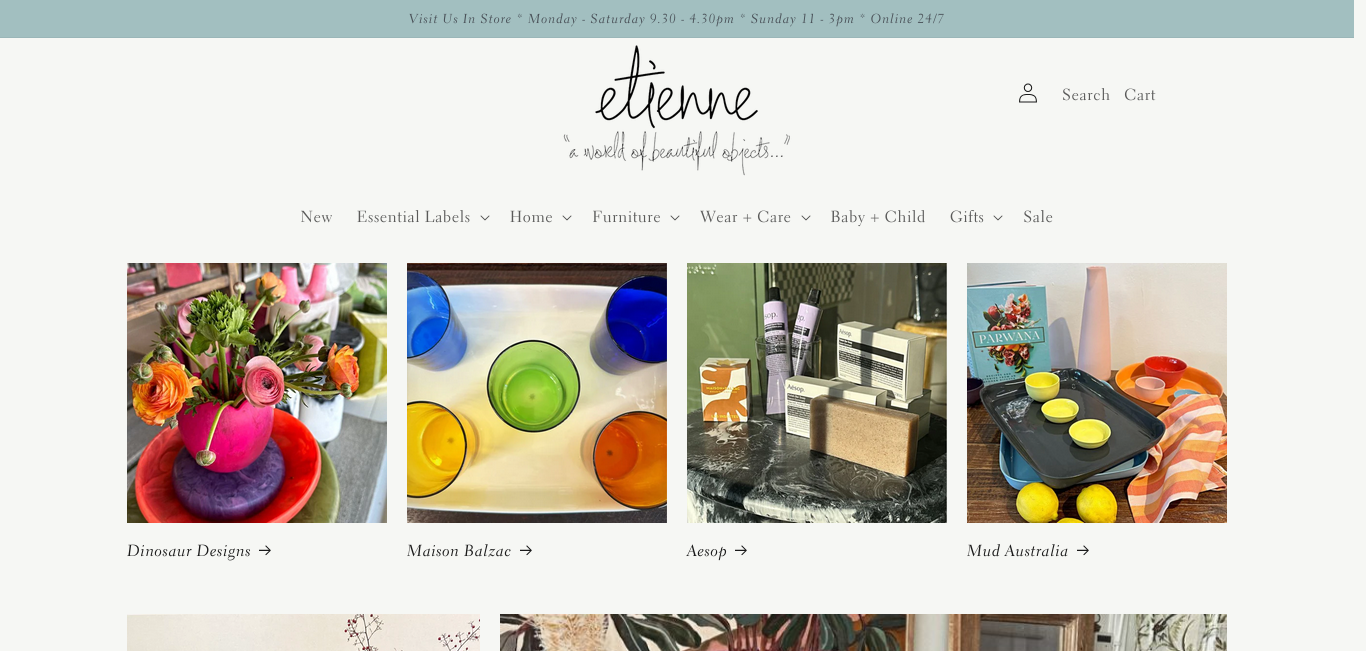
Task: View the Cart
Action: [x=1140, y=95]
